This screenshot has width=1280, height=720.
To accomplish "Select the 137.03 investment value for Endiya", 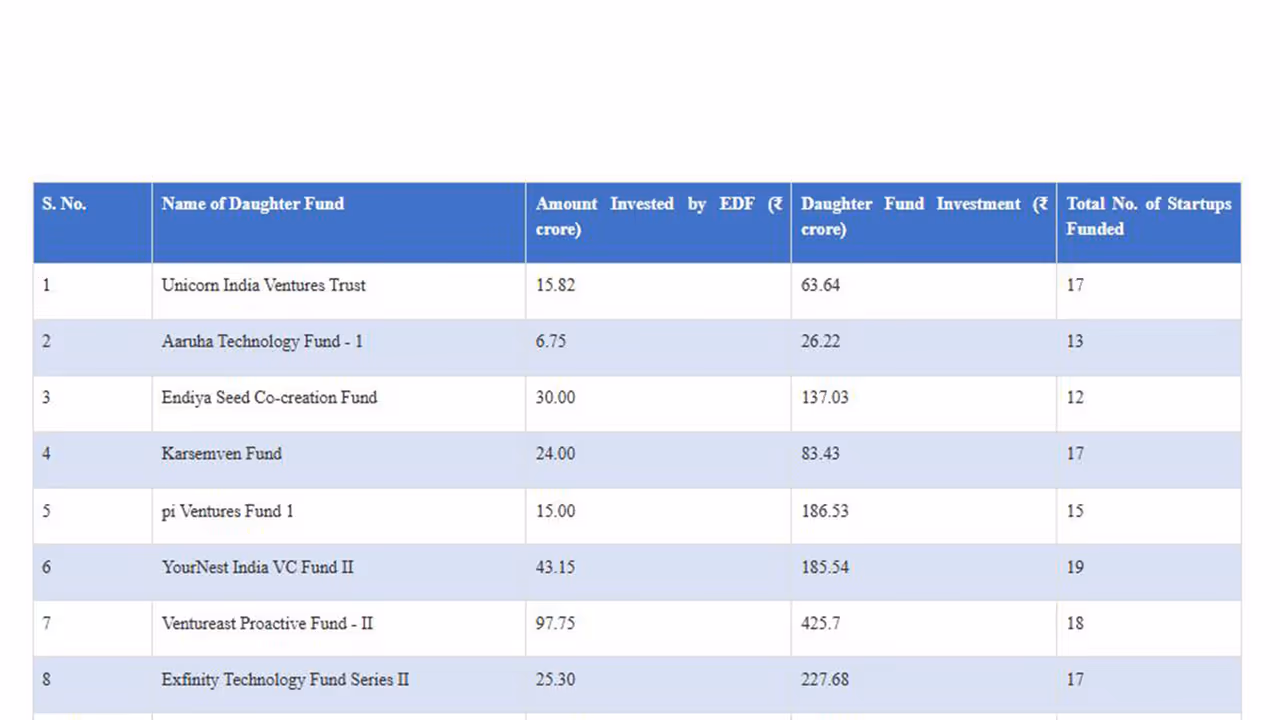I will pyautogui.click(x=824, y=397).
